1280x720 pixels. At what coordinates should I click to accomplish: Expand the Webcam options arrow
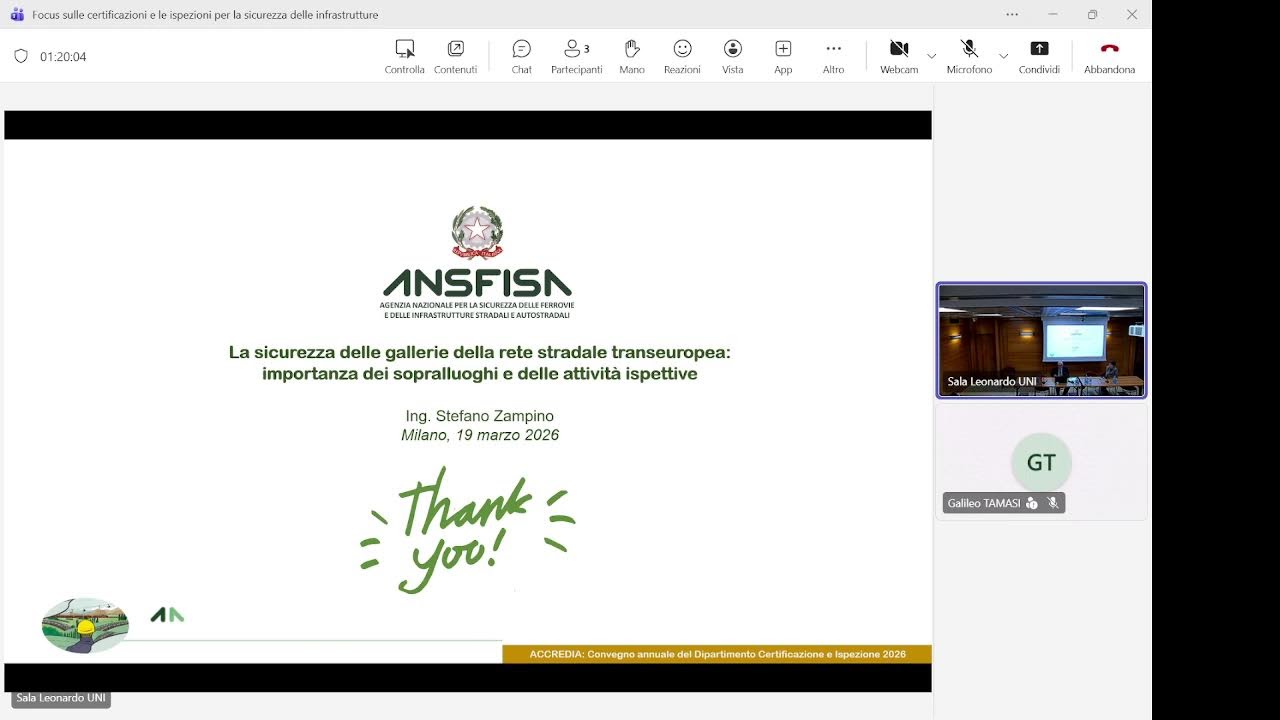click(932, 56)
